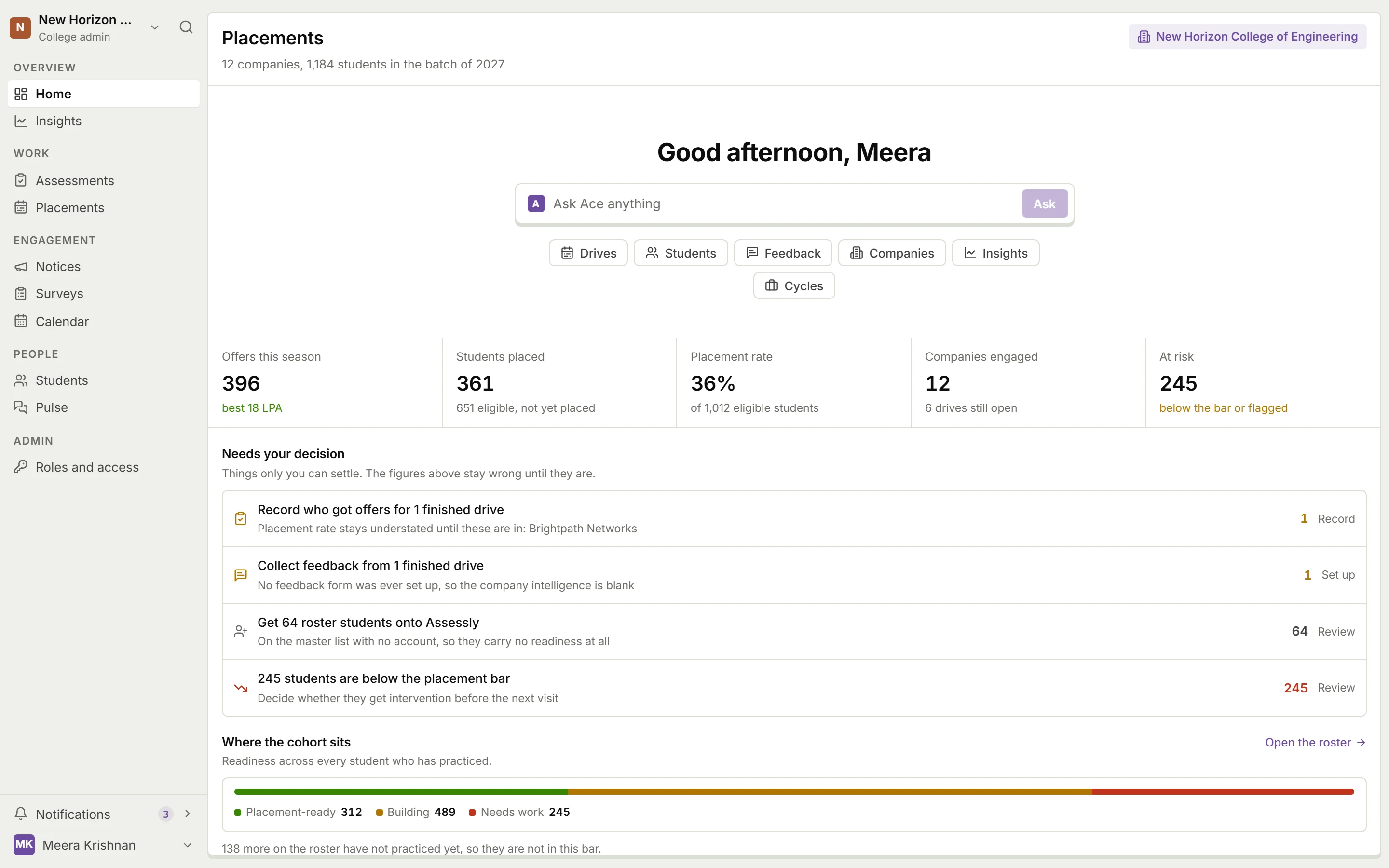This screenshot has width=1389, height=868.
Task: Go to Placements in the sidebar
Action: click(x=104, y=208)
